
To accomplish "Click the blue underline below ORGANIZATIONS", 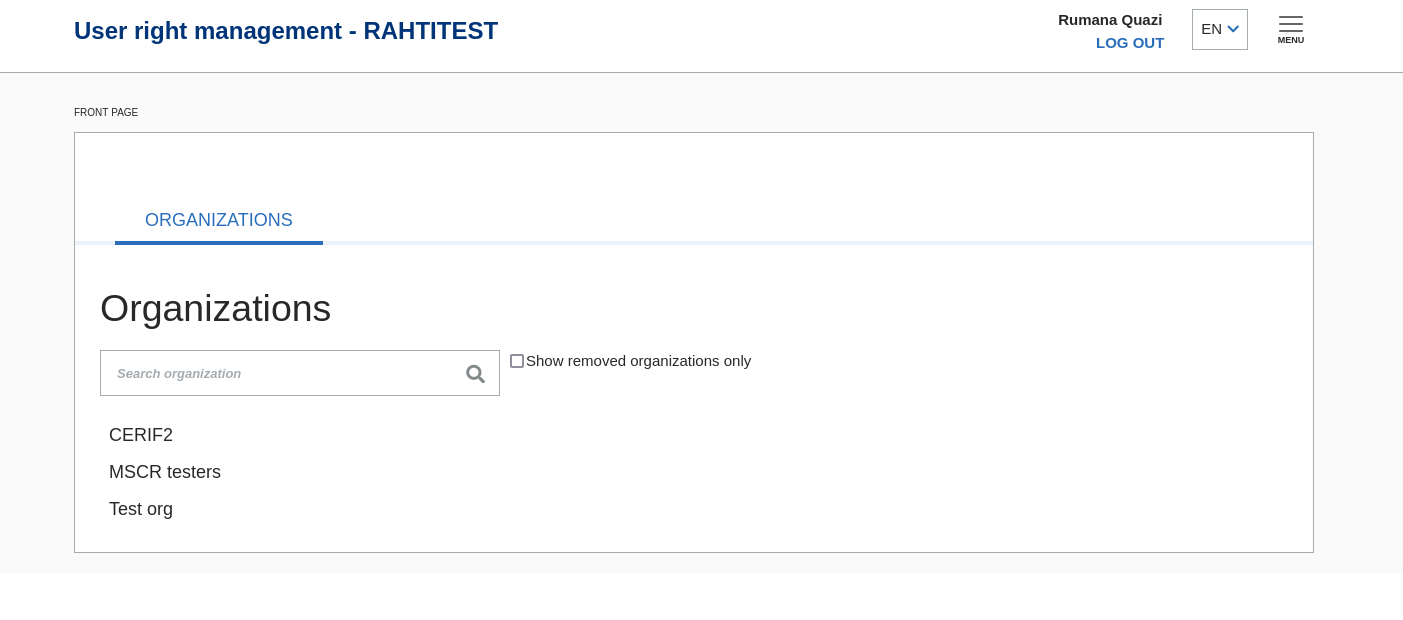I will 219,243.
